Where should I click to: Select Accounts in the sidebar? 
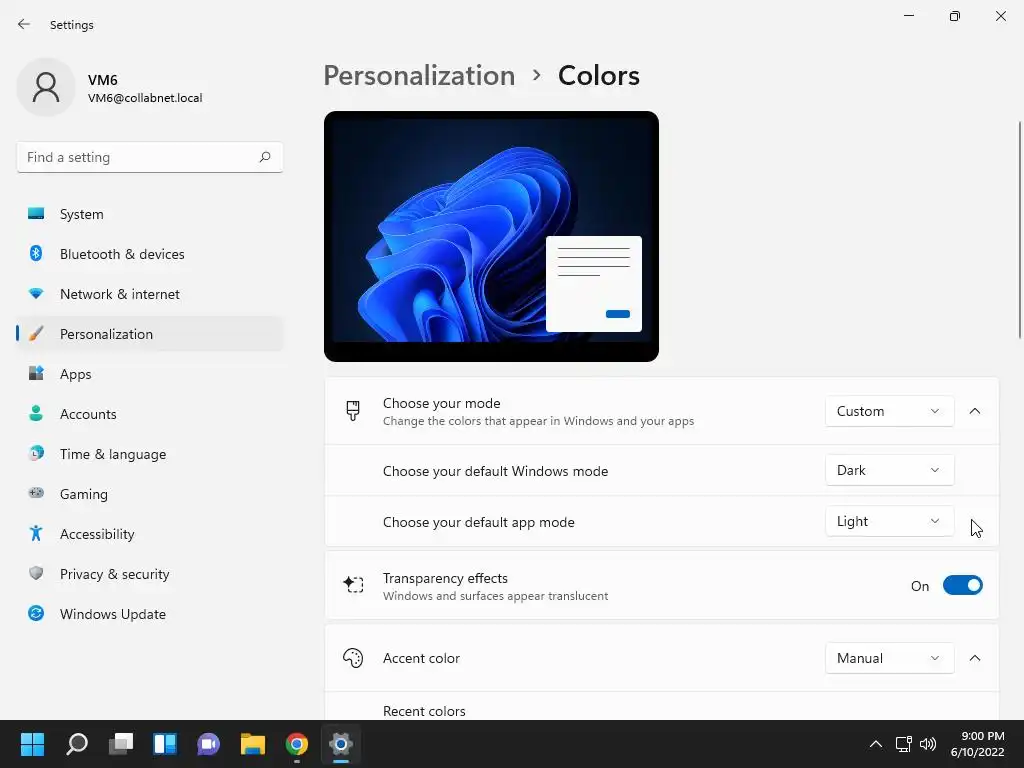coord(150,413)
